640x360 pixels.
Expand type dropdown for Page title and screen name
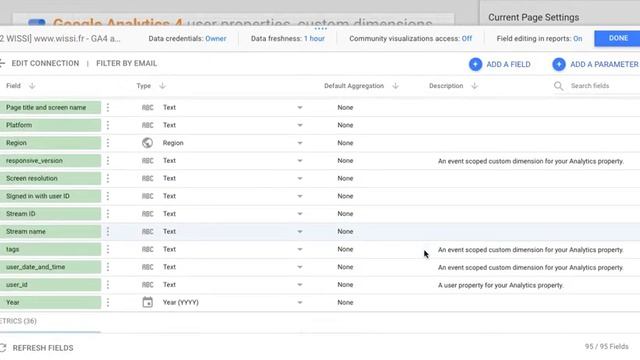pyautogui.click(x=300, y=108)
